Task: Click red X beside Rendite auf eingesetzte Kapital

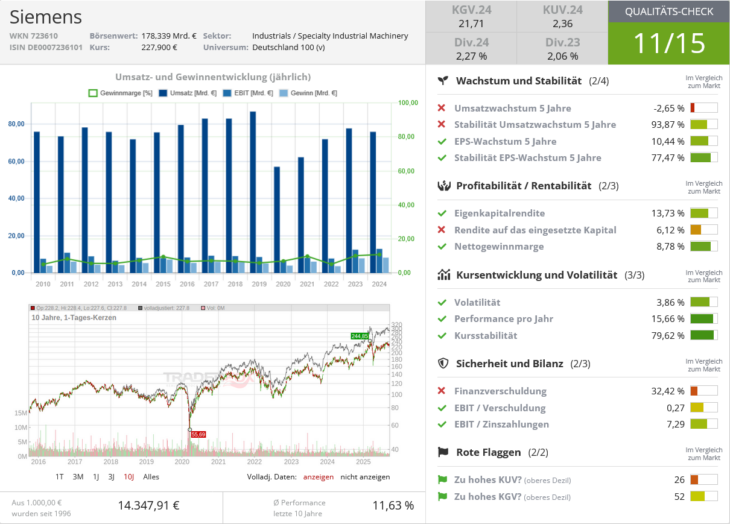Action: 441,230
